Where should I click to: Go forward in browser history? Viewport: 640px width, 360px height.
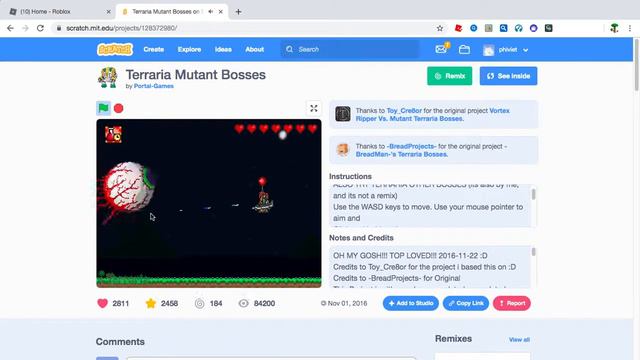click(25, 28)
